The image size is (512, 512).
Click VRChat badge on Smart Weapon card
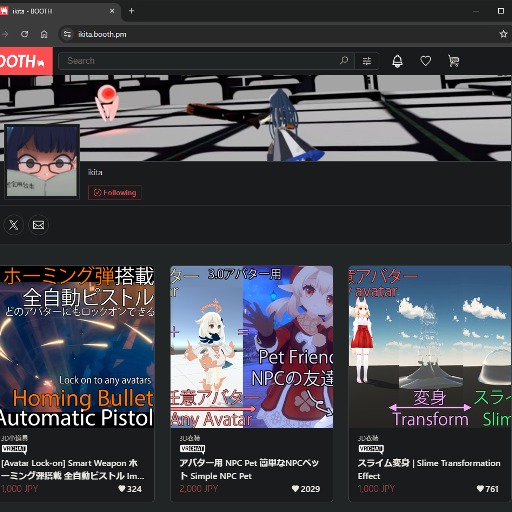click(x=14, y=449)
